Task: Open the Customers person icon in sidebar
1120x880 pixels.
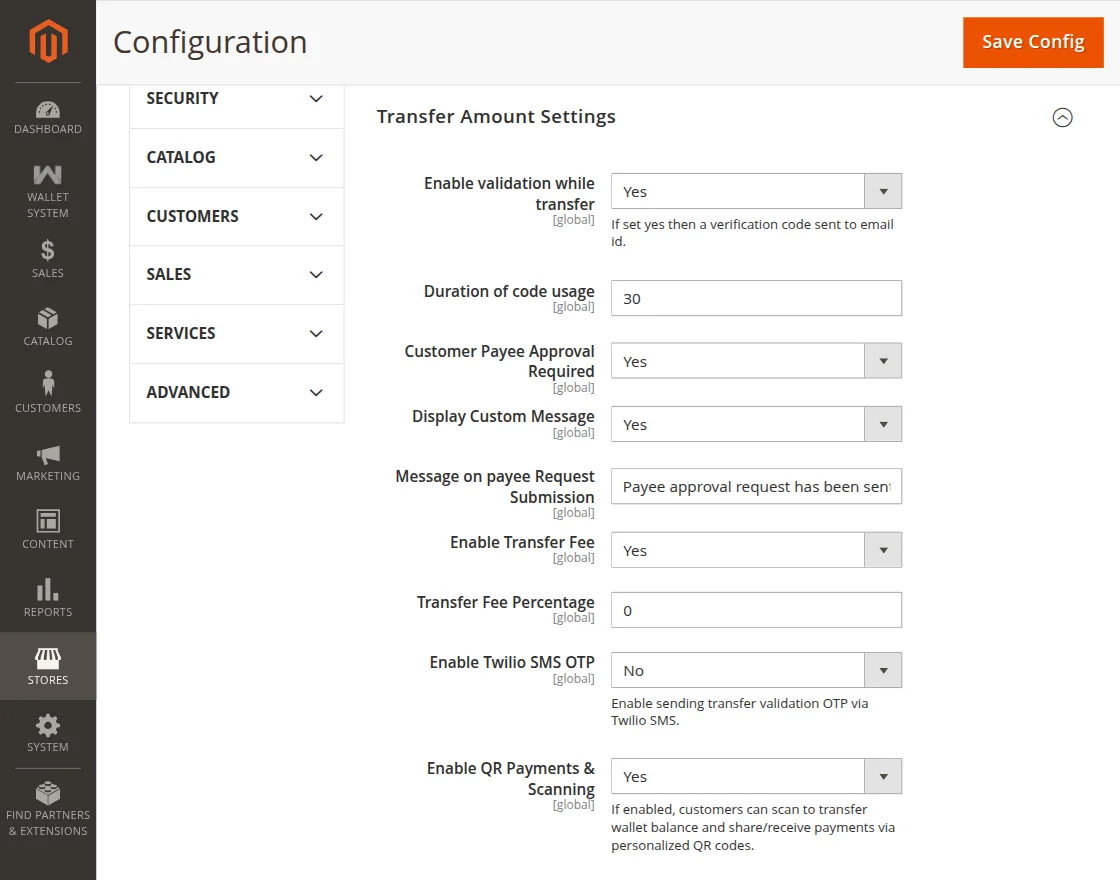Action: 48,383
